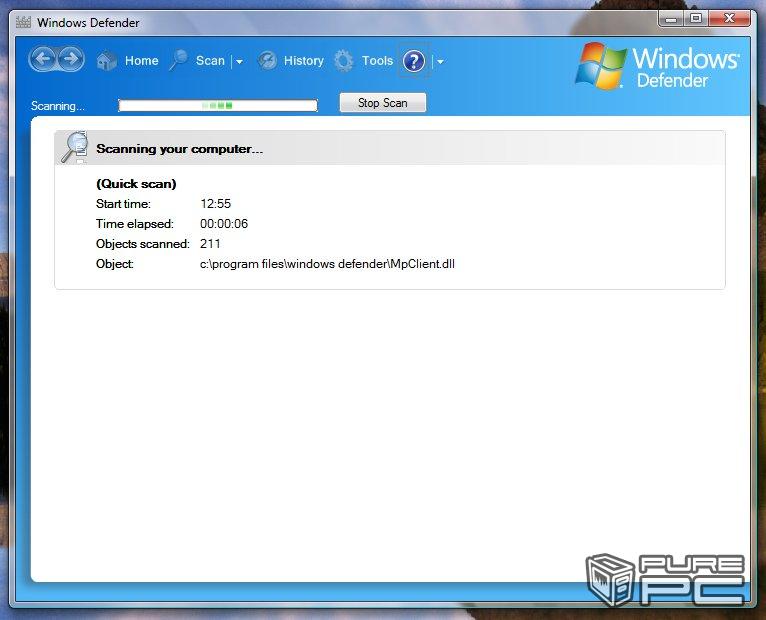Maximize the Windows Defender window
Image resolution: width=766 pixels, height=620 pixels.
[x=696, y=19]
